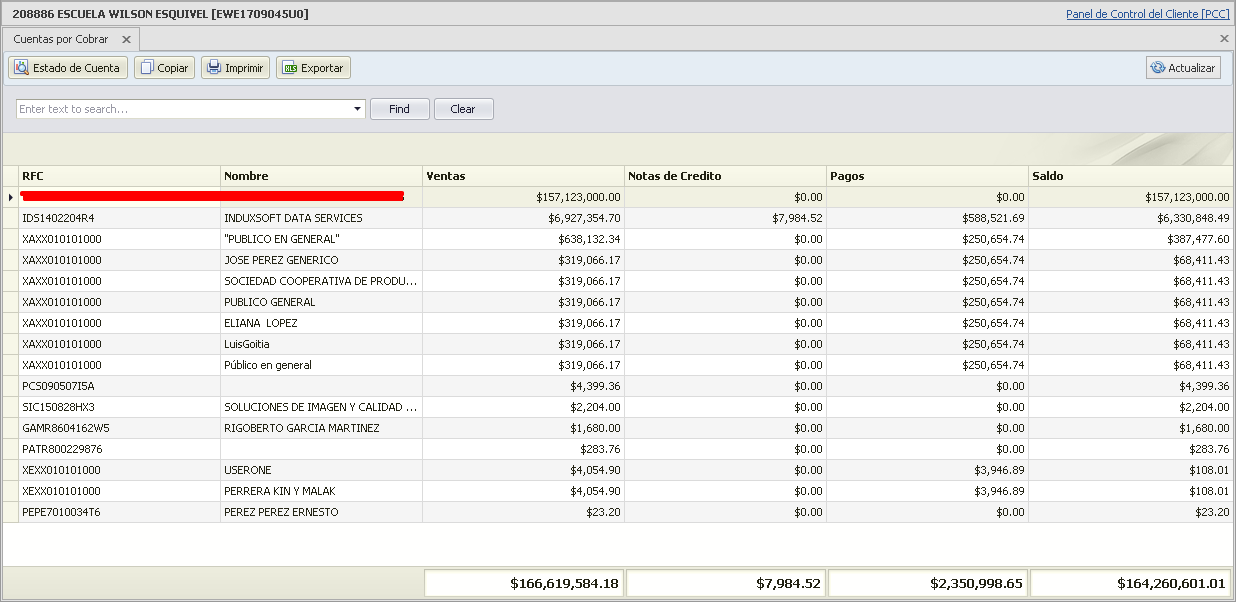Click the Copiar toolbar button
This screenshot has height=602, width=1236.
164,68
